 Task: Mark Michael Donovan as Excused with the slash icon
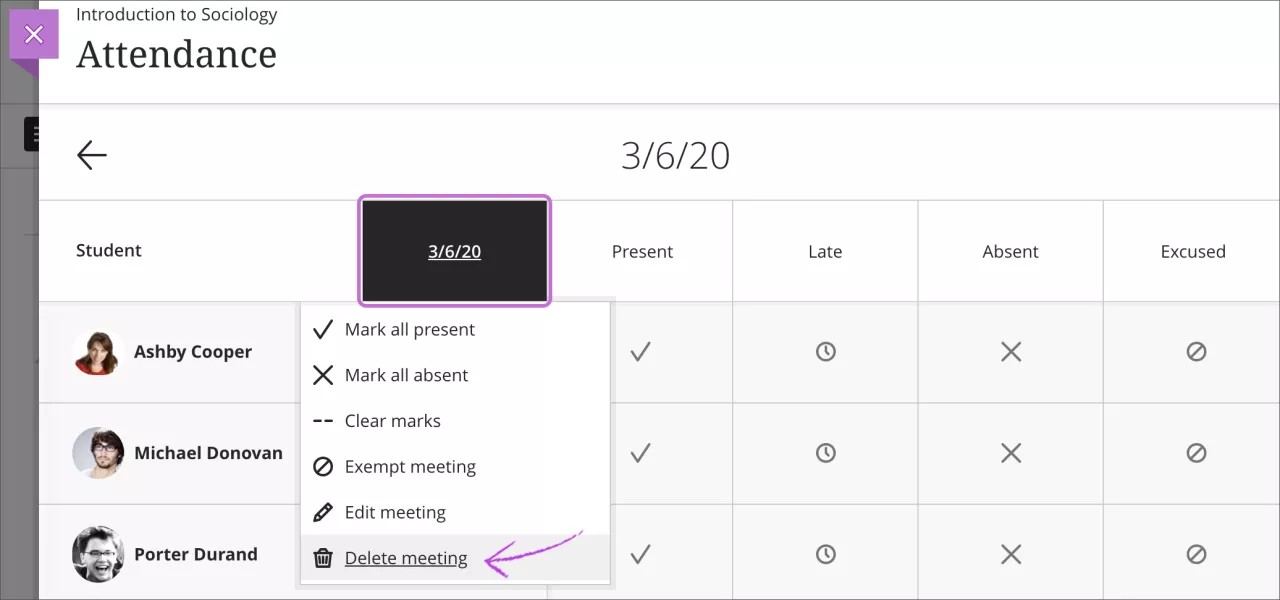pyautogui.click(x=1196, y=452)
